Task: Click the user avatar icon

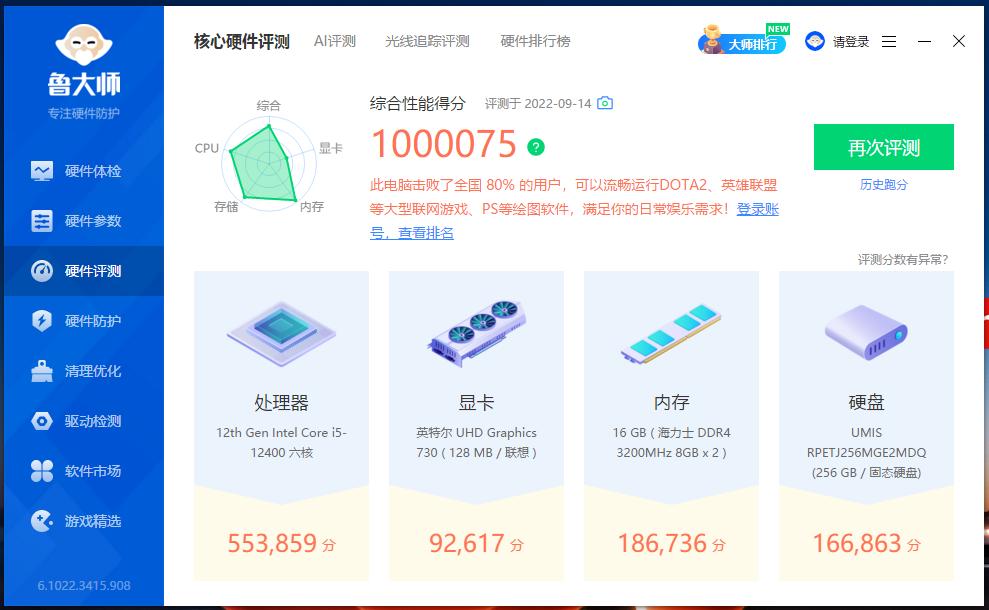Action: [815, 42]
